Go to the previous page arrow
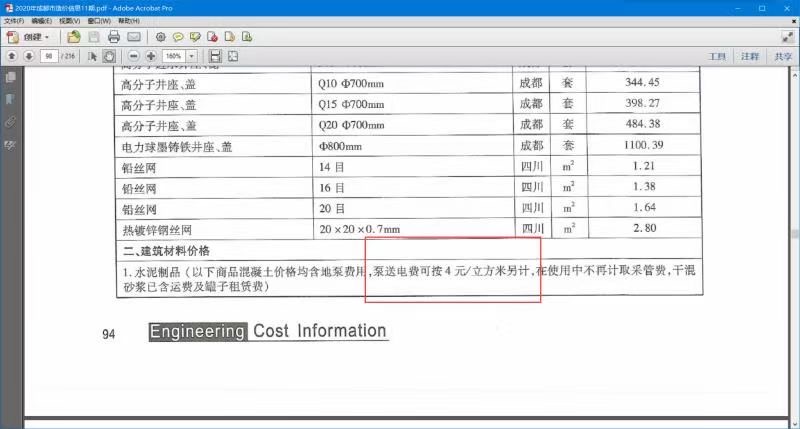 pos(12,56)
